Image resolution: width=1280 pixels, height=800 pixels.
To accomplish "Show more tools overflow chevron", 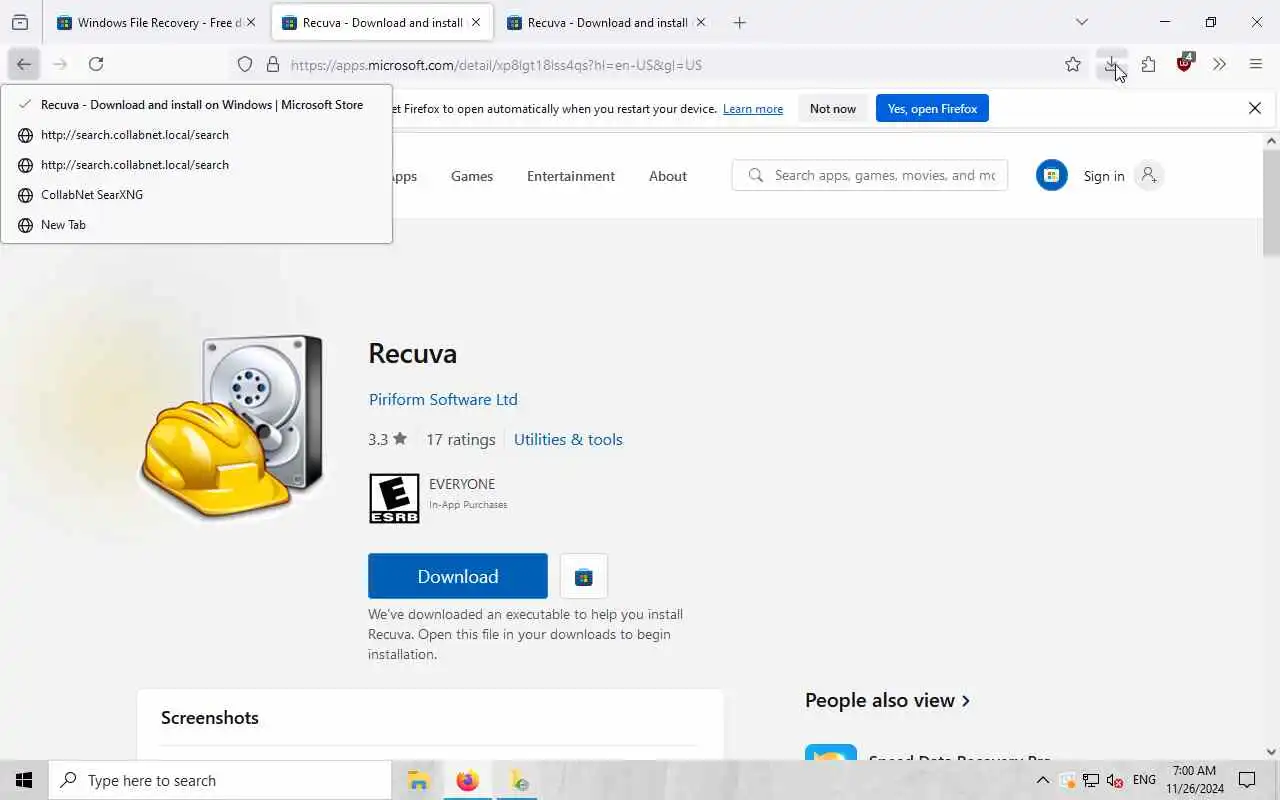I will click(1219, 64).
